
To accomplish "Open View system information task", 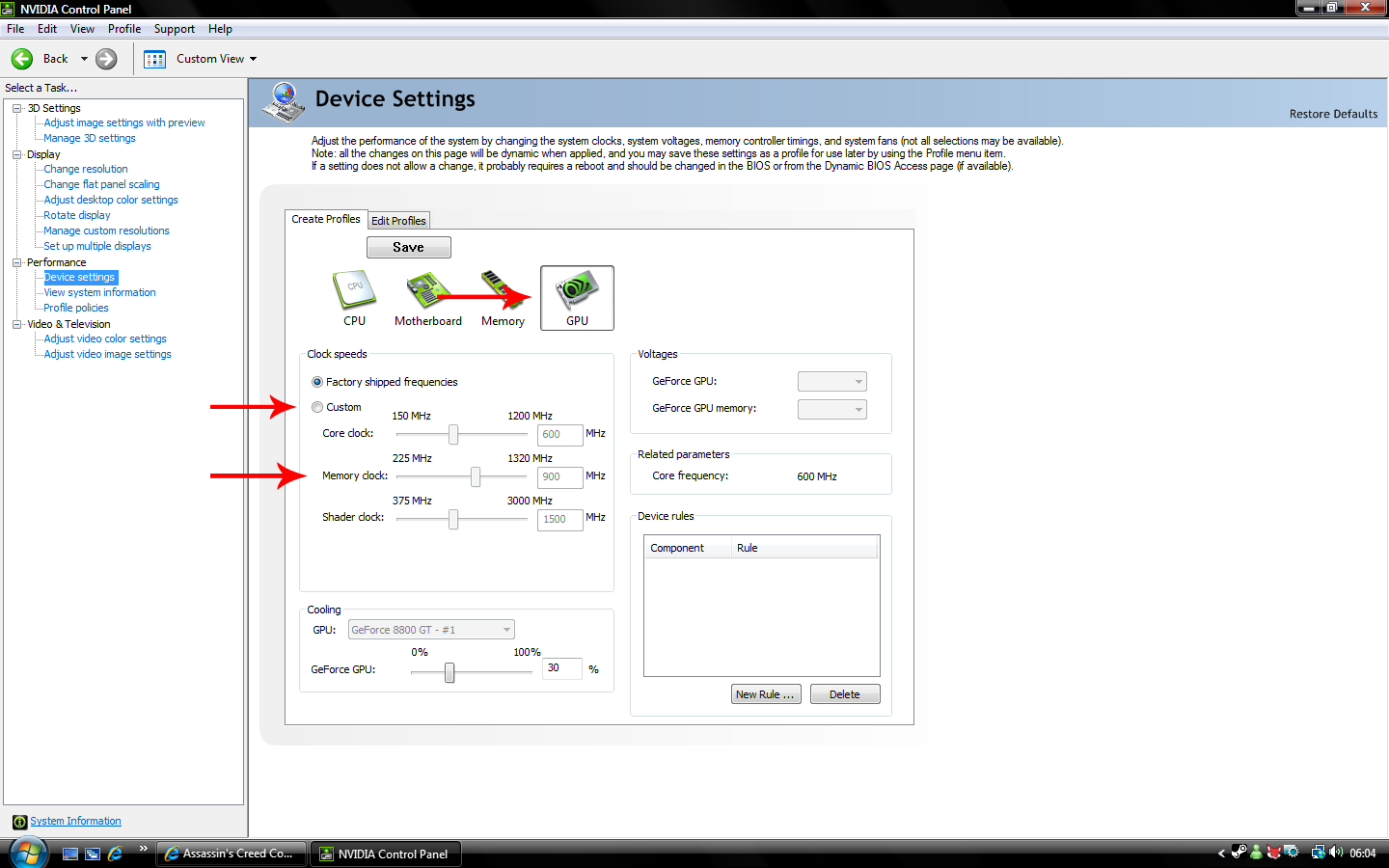I will point(99,292).
